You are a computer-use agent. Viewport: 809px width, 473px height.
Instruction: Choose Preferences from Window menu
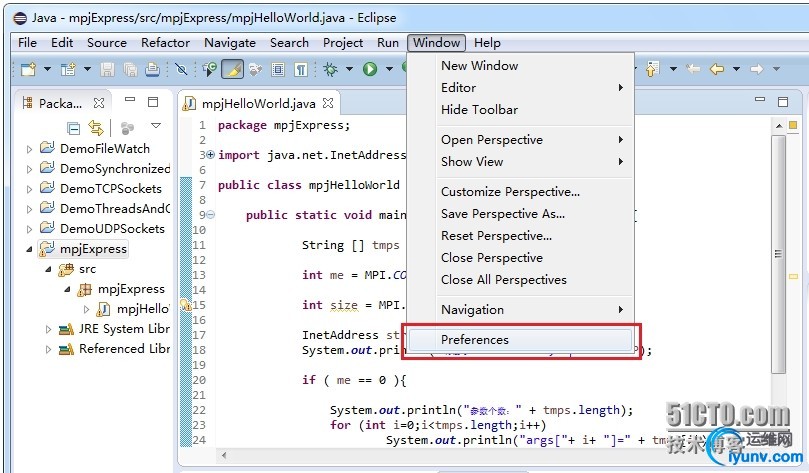(x=520, y=339)
